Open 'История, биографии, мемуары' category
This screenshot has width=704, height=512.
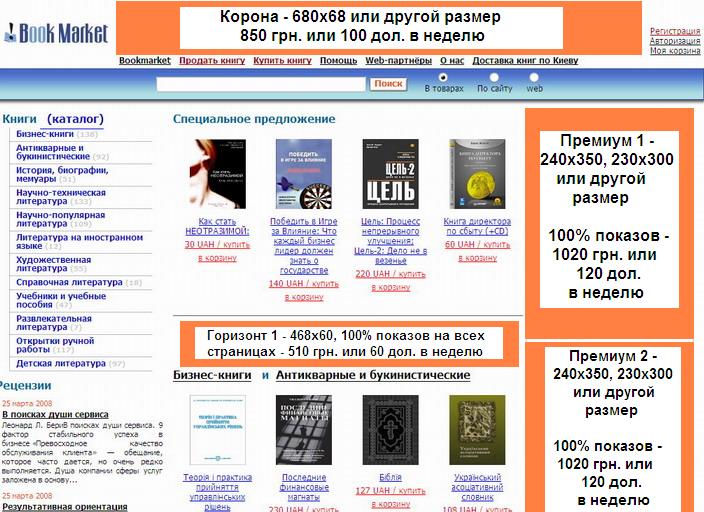point(62,174)
